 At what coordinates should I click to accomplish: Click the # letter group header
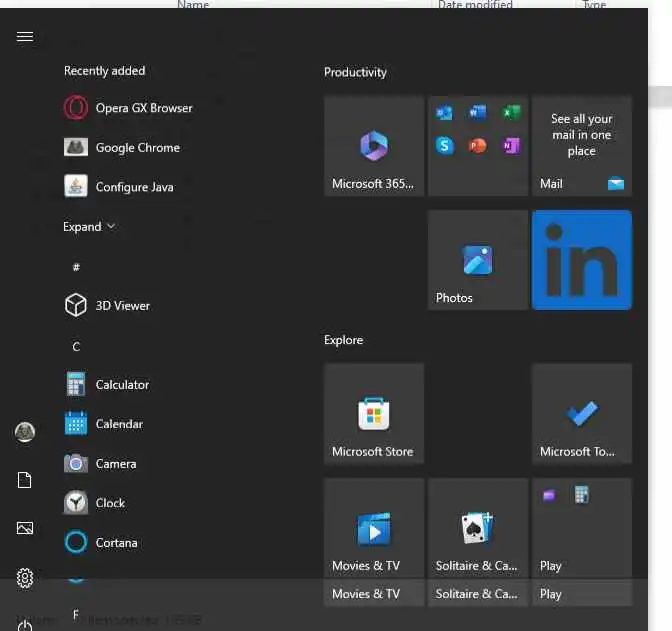point(76,267)
